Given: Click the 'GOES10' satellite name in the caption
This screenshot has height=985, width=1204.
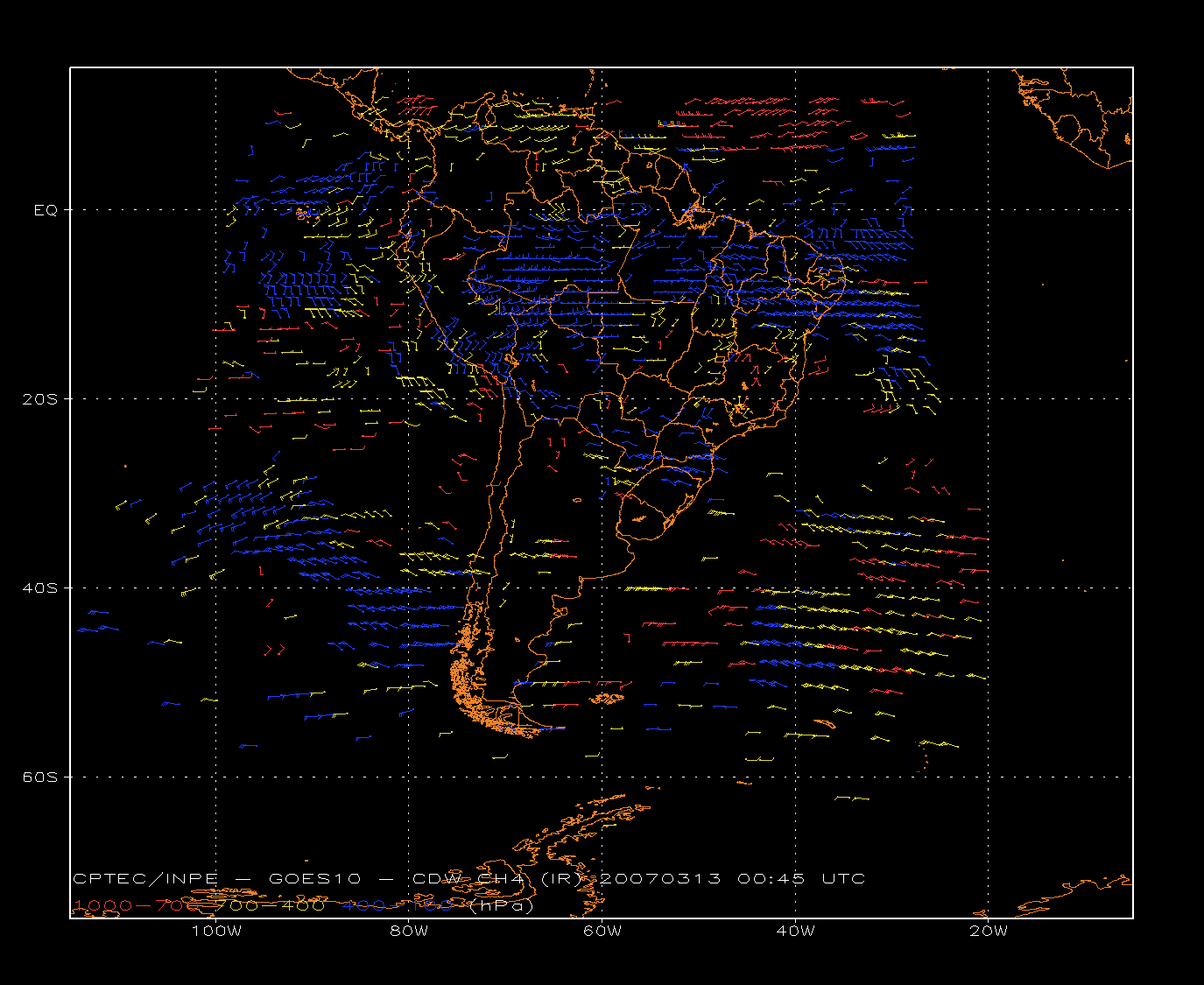Looking at the screenshot, I should tap(313, 878).
